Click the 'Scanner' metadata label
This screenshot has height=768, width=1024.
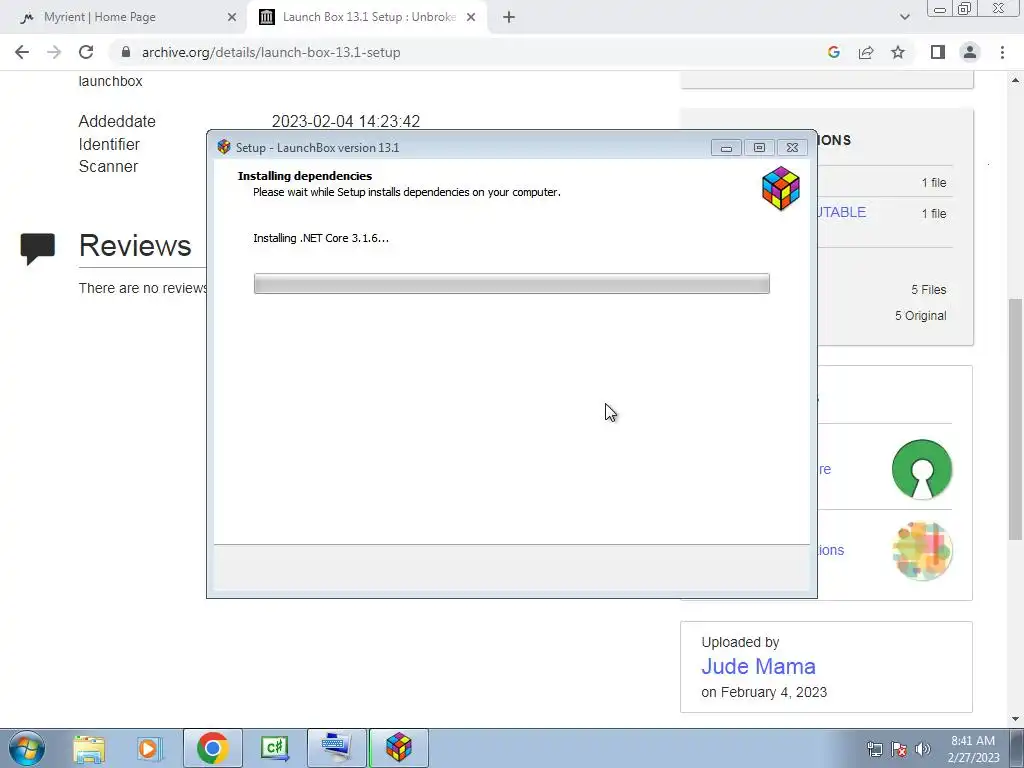click(x=108, y=167)
